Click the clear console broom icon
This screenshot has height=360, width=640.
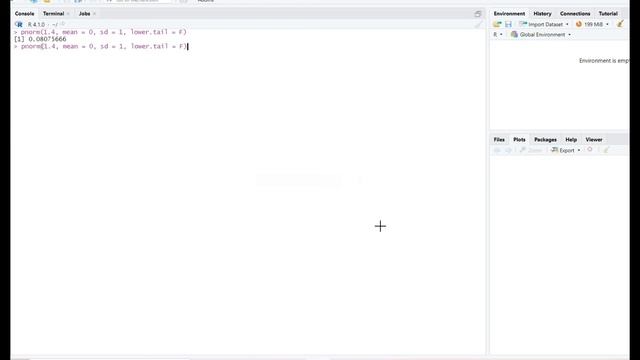pos(478,24)
